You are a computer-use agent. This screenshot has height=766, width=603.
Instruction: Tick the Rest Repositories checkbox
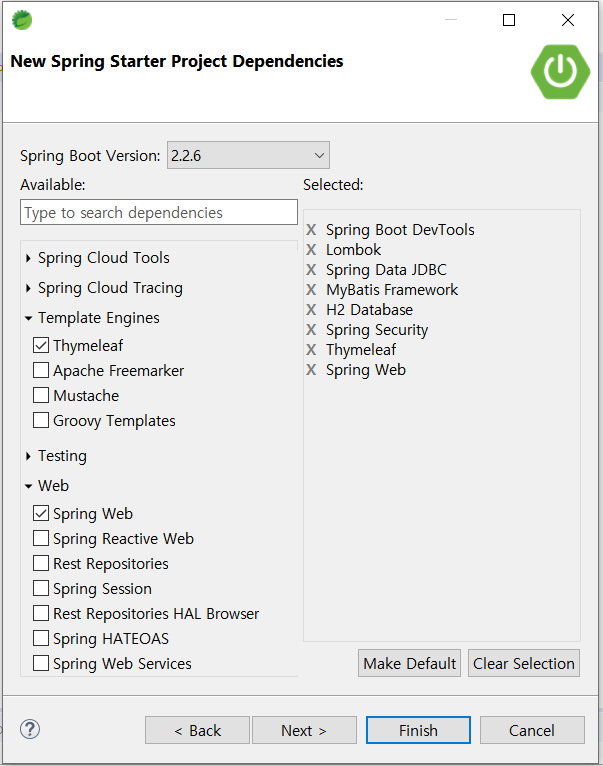tap(41, 563)
